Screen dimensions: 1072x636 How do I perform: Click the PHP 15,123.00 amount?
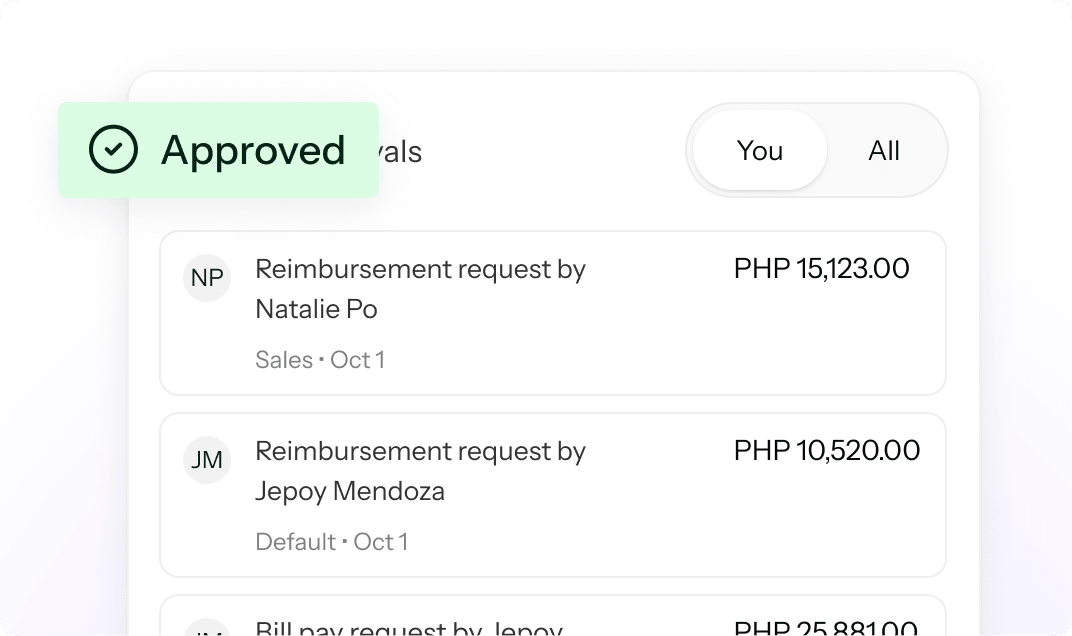click(821, 269)
